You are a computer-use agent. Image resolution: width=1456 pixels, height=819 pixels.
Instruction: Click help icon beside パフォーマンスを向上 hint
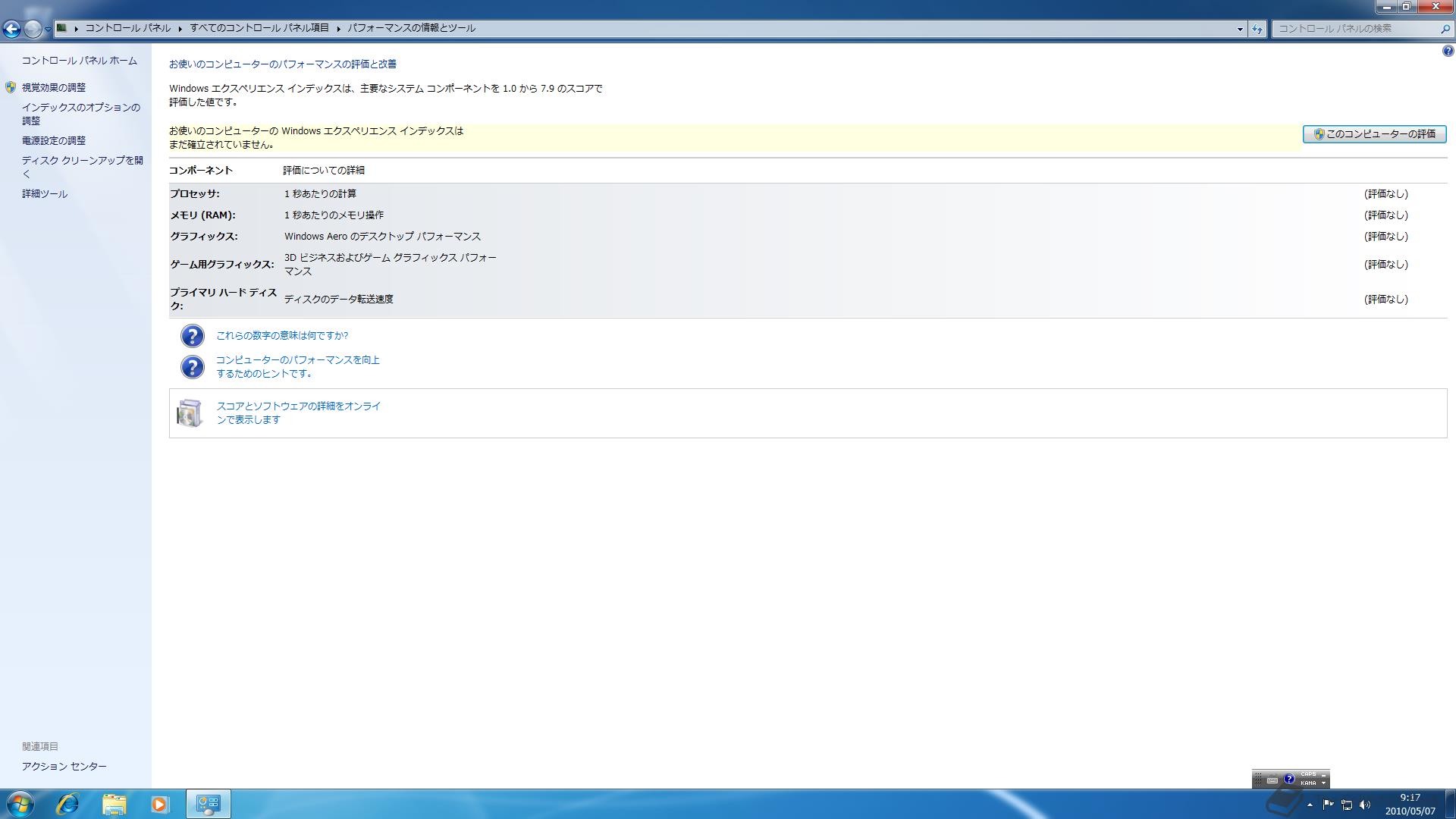[193, 367]
